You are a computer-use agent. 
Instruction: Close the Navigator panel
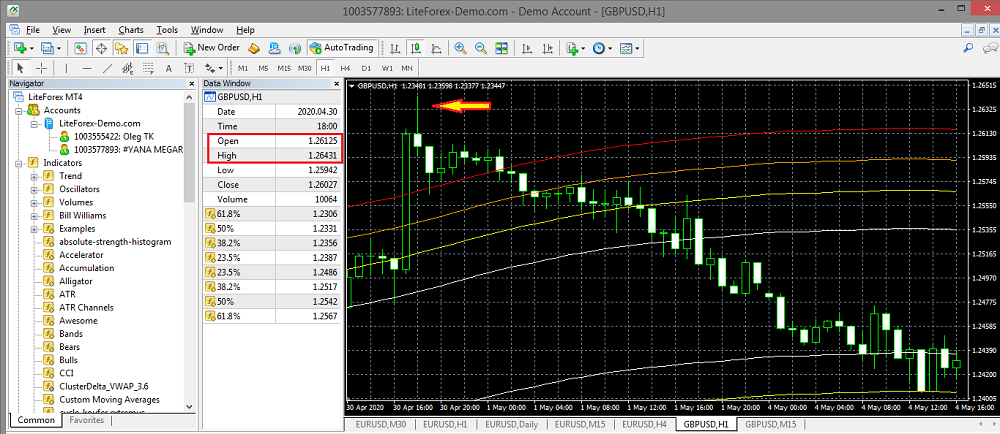click(192, 83)
